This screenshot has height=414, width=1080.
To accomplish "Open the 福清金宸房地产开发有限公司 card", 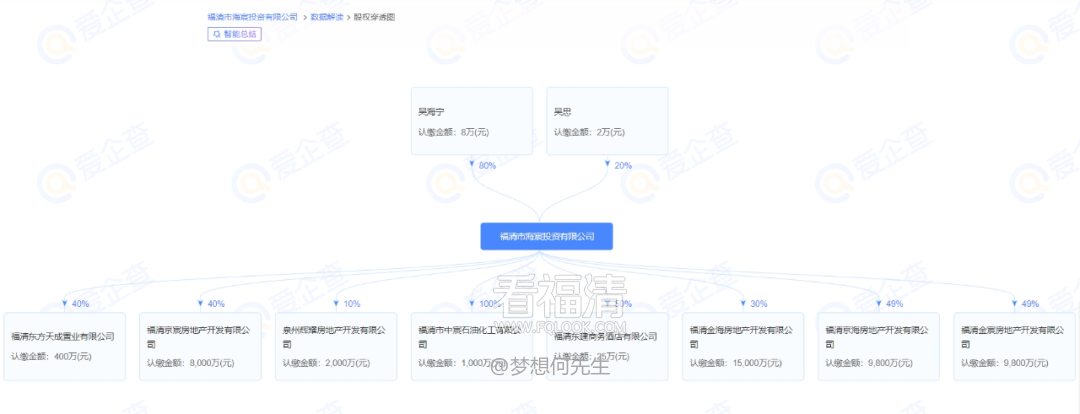I will pyautogui.click(x=1015, y=346).
